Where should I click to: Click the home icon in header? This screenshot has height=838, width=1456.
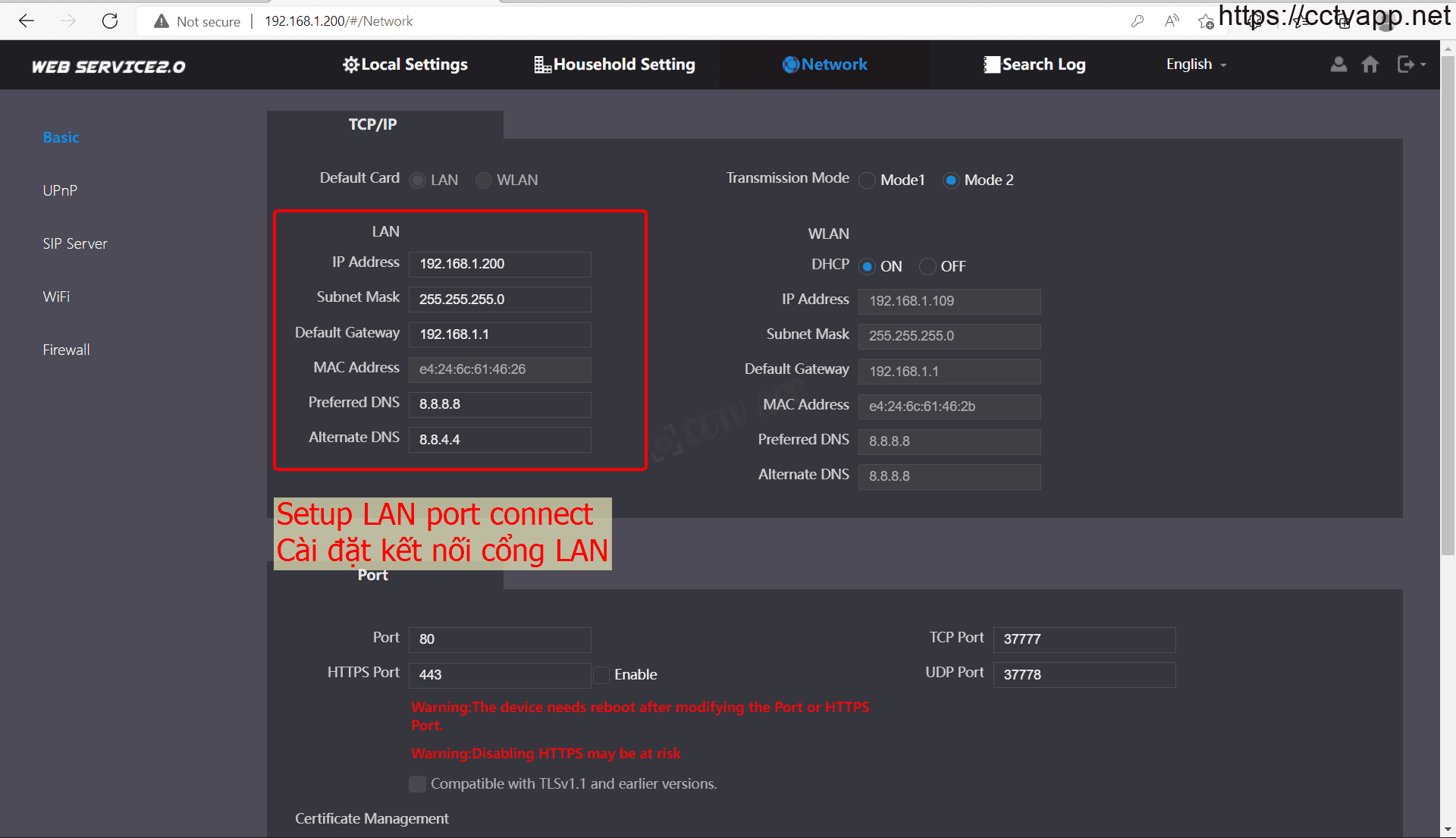pos(1370,64)
